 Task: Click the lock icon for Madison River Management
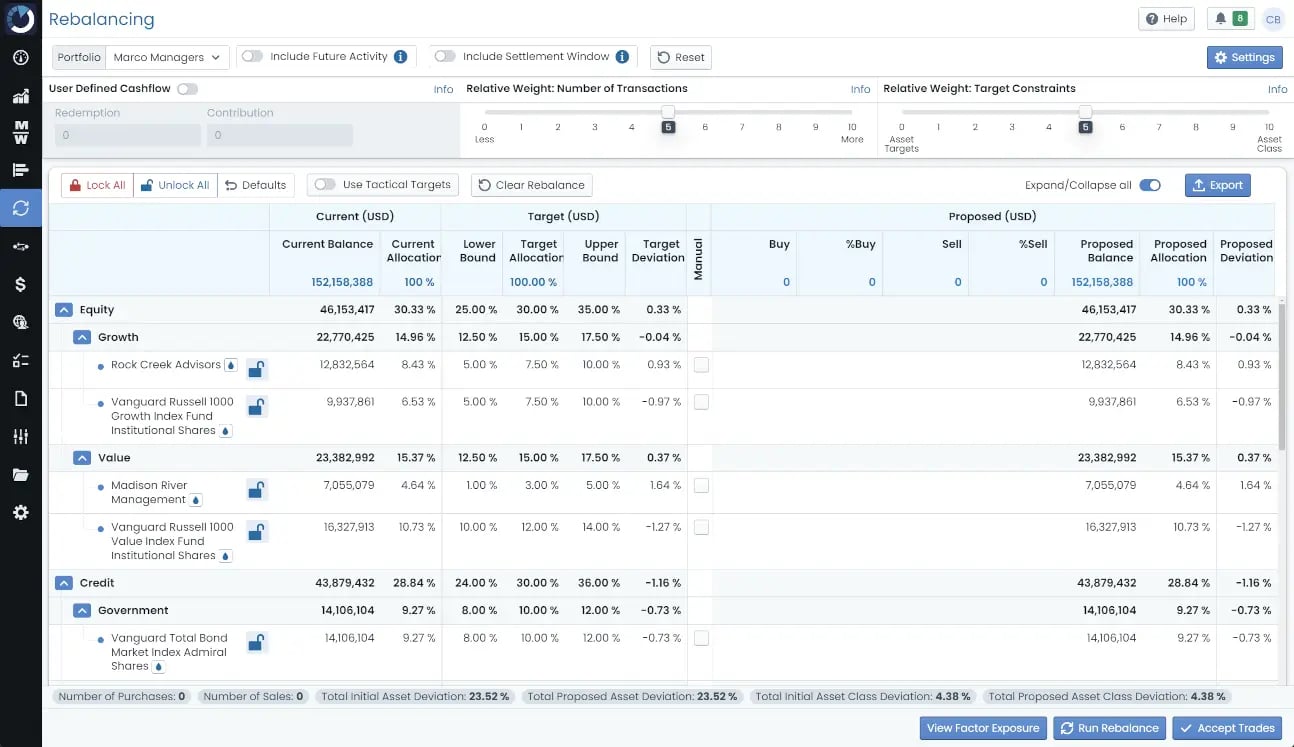click(256, 490)
